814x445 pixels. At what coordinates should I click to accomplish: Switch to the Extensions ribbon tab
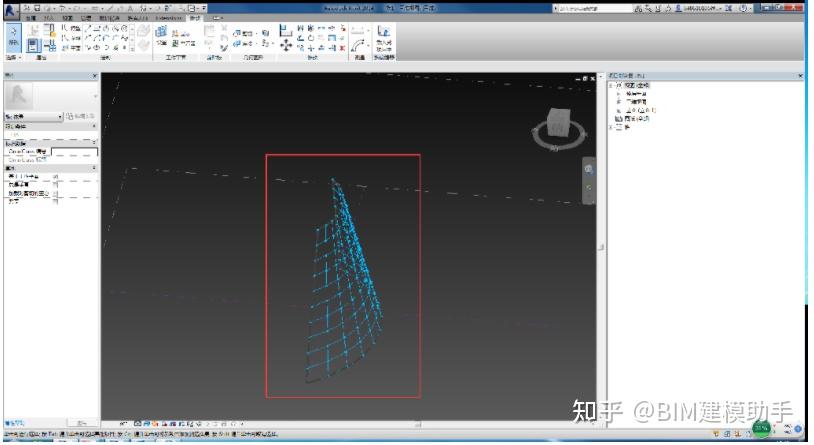(x=168, y=18)
